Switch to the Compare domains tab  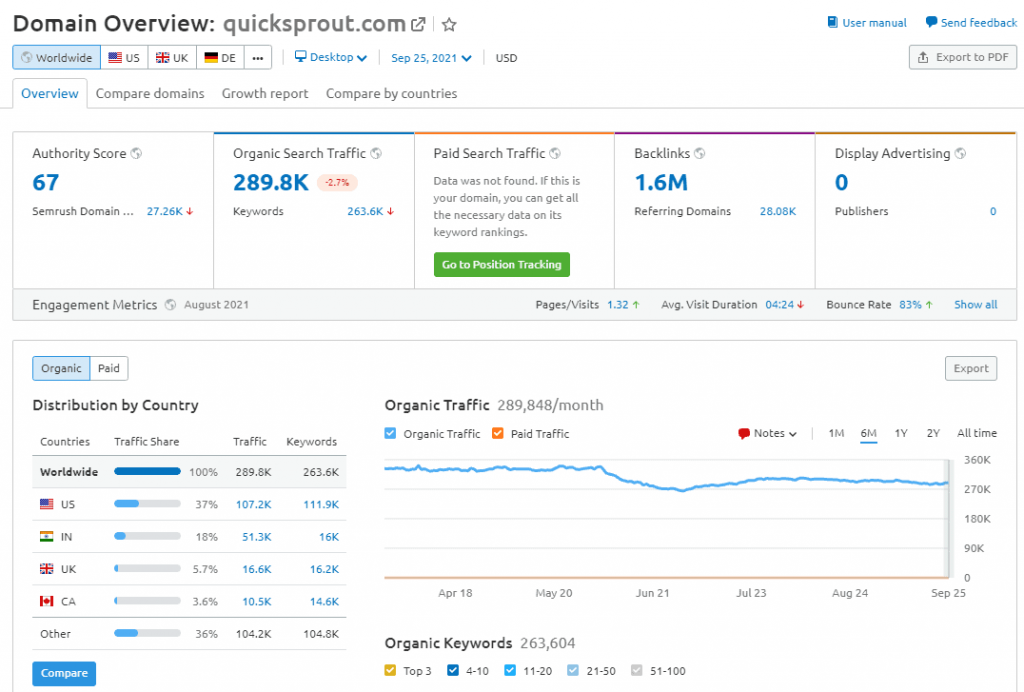pos(150,93)
